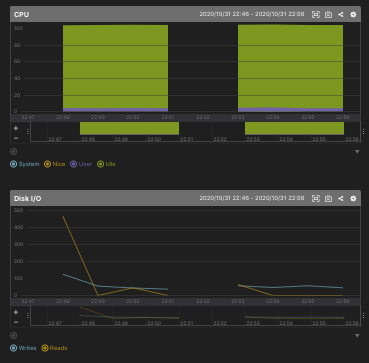Screen dimensions: 369x363
Task: Share the CPU chart
Action: [340, 14]
